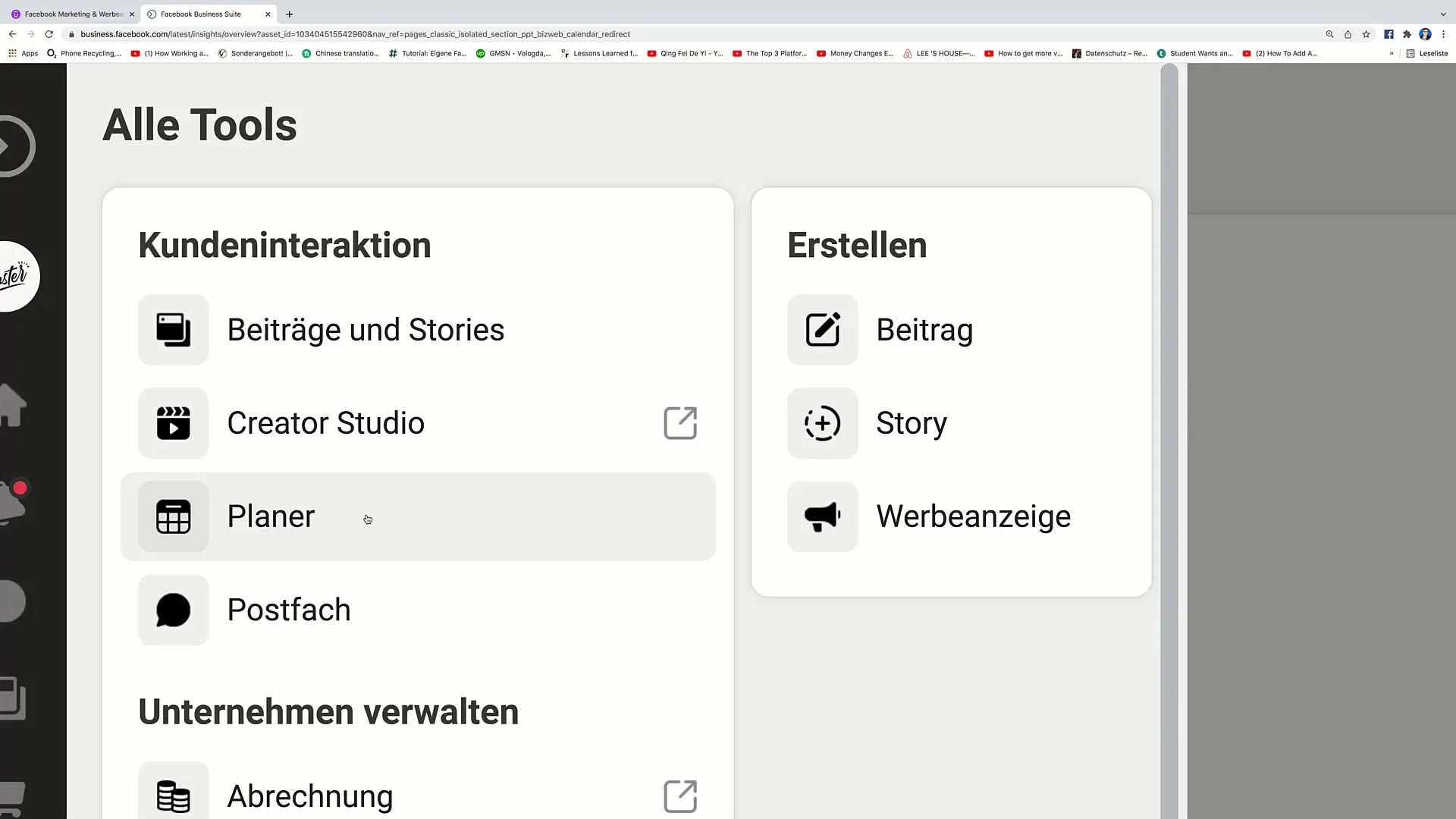Select the Facebook Business Suite tab

tap(201, 14)
